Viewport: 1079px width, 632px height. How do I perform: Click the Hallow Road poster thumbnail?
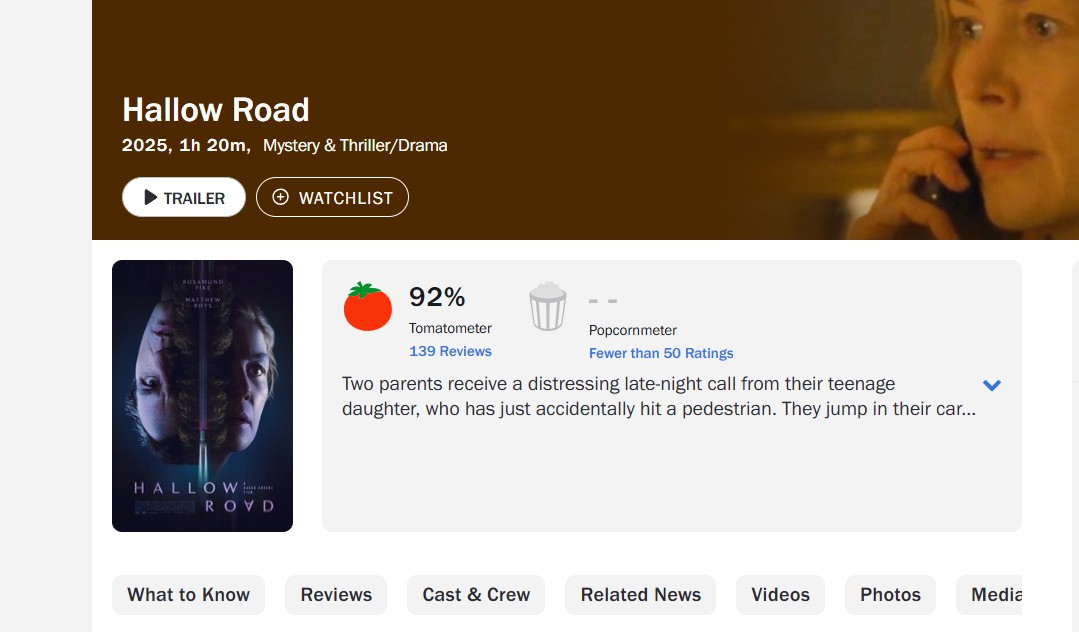202,396
